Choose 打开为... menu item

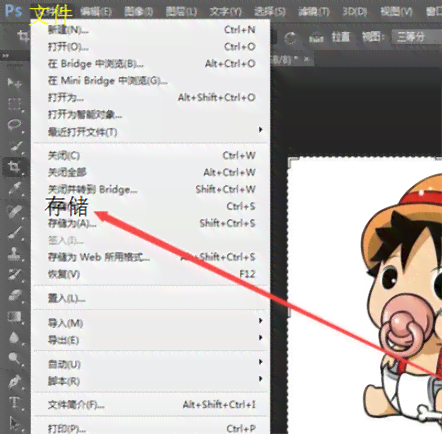(151, 98)
